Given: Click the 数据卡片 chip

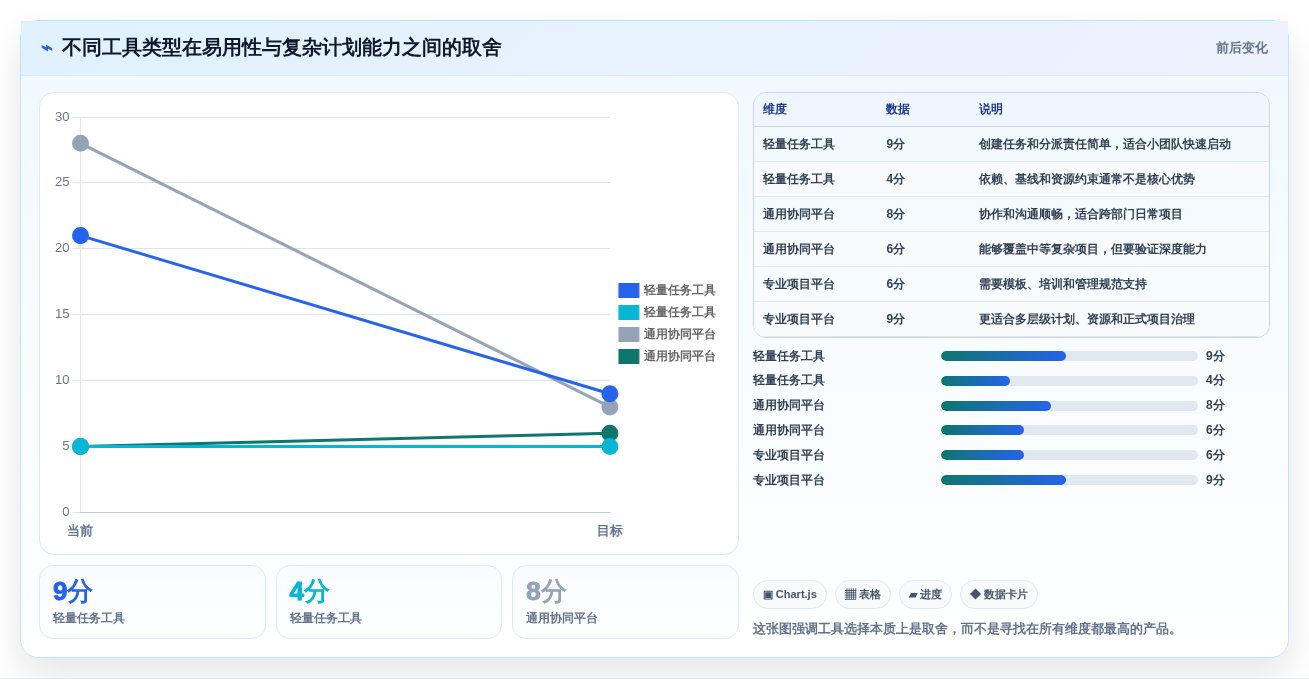Looking at the screenshot, I should 999,594.
